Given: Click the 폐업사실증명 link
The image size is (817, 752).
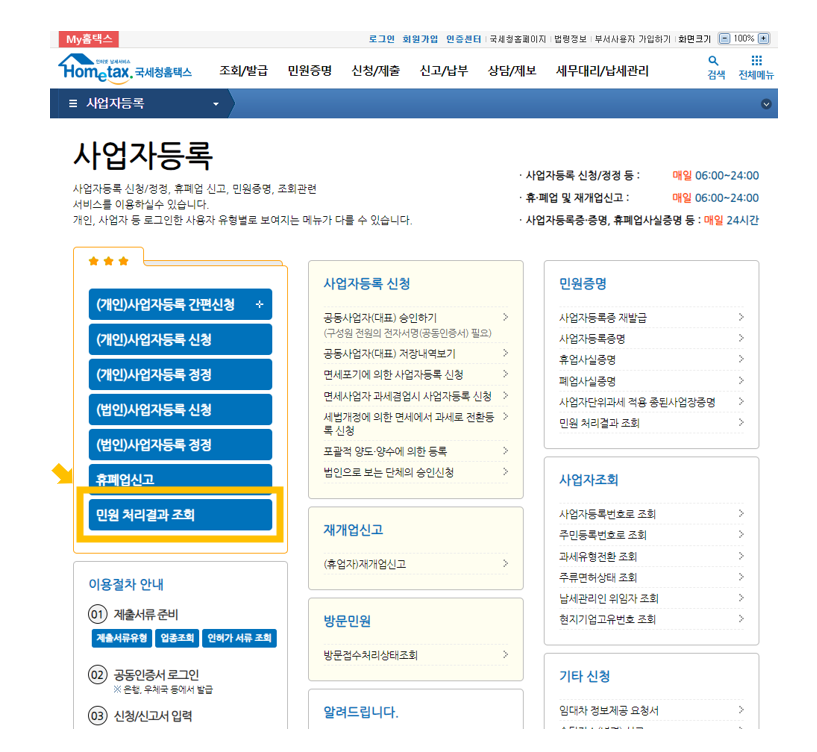Looking at the screenshot, I should pos(587,381).
